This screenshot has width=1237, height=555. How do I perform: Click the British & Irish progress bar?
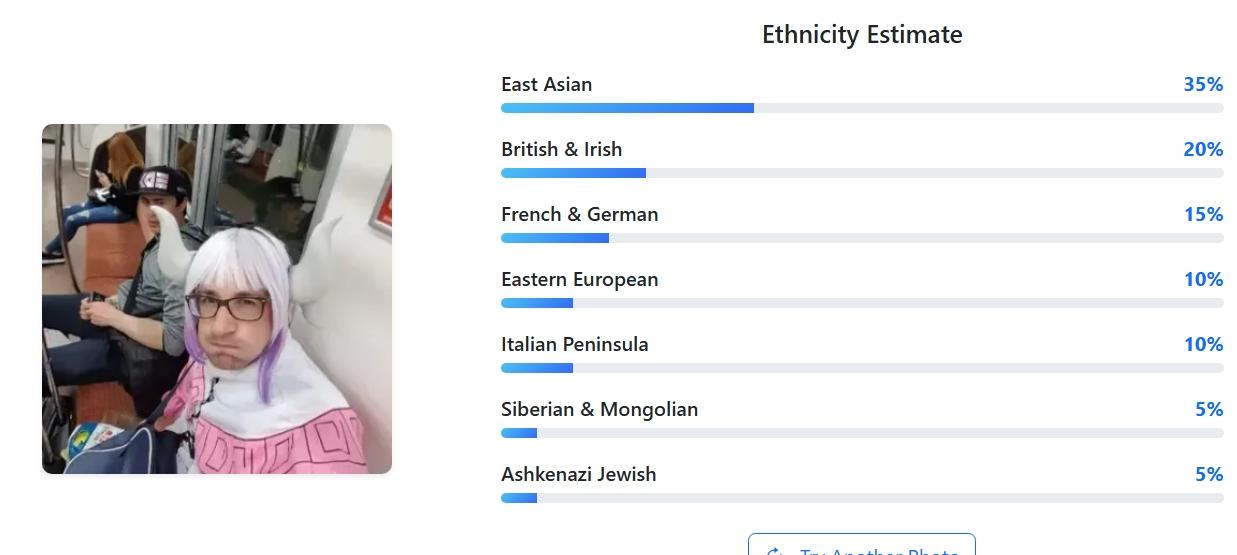point(862,173)
